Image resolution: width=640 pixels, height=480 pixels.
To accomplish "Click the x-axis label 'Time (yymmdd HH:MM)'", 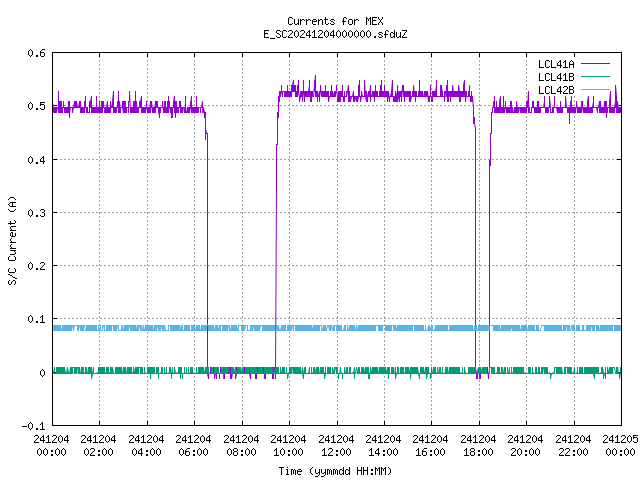I will (x=335, y=471).
